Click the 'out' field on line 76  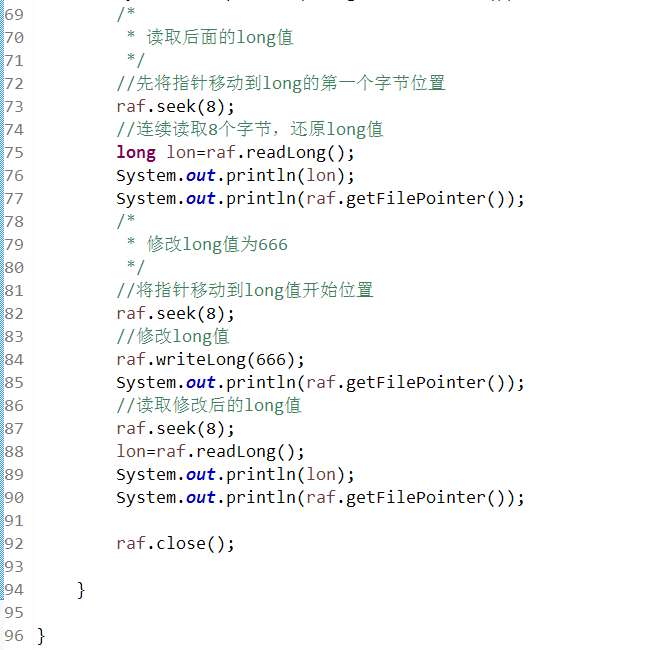click(x=200, y=176)
